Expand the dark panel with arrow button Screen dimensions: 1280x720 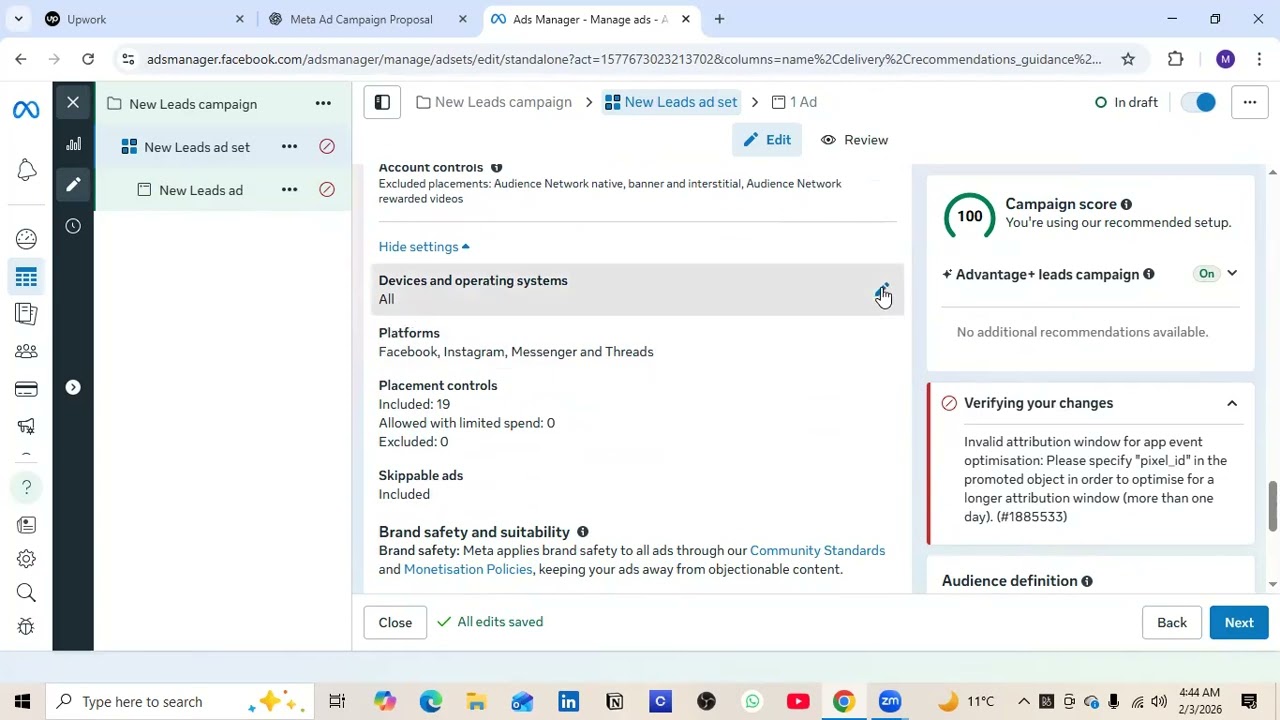coord(73,387)
